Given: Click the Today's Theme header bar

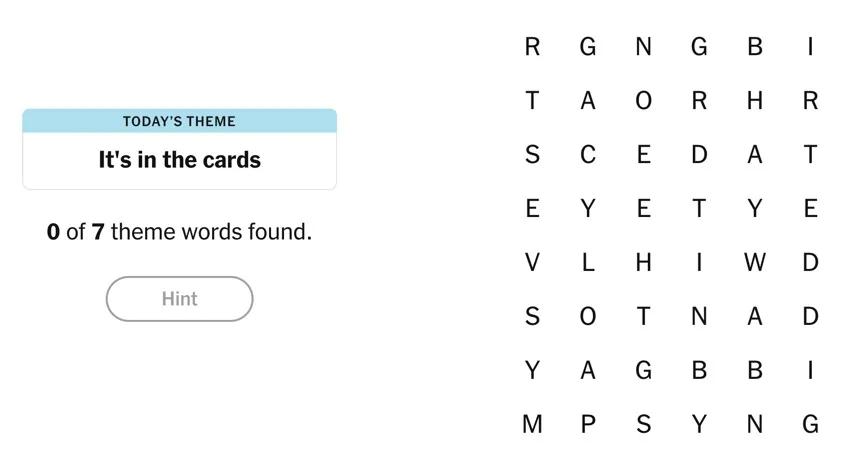Looking at the screenshot, I should coord(179,121).
